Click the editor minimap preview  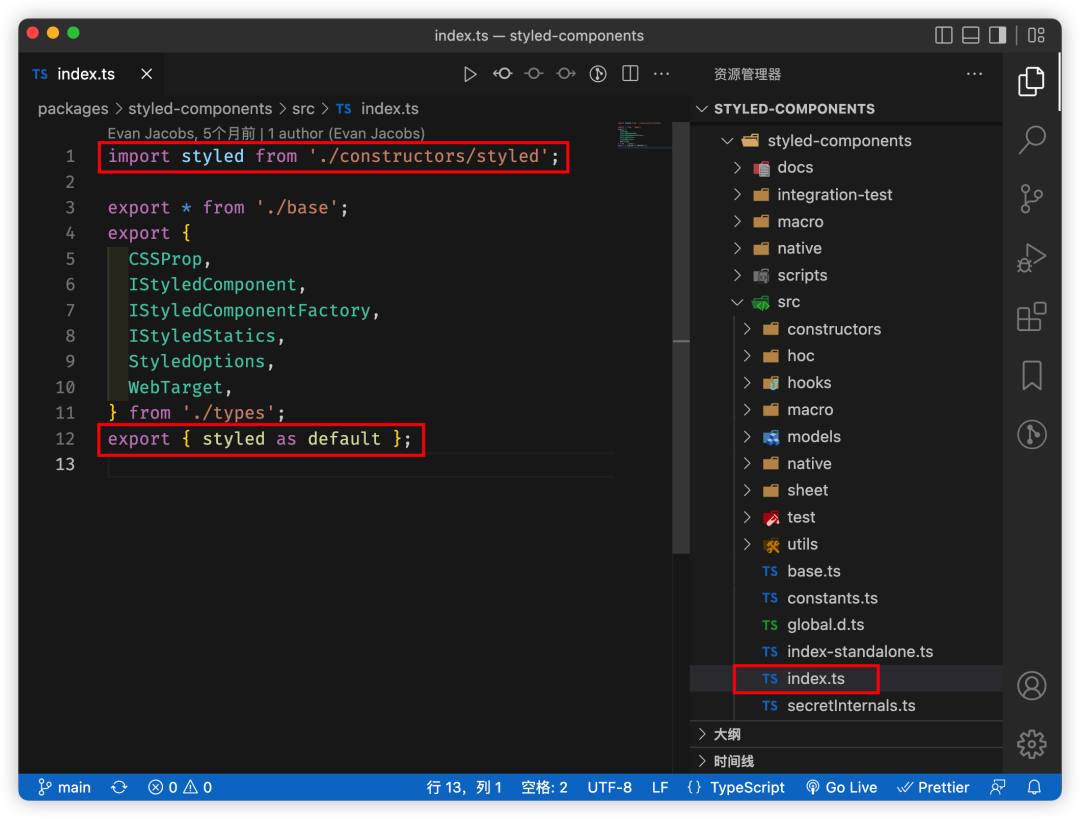pos(644,135)
